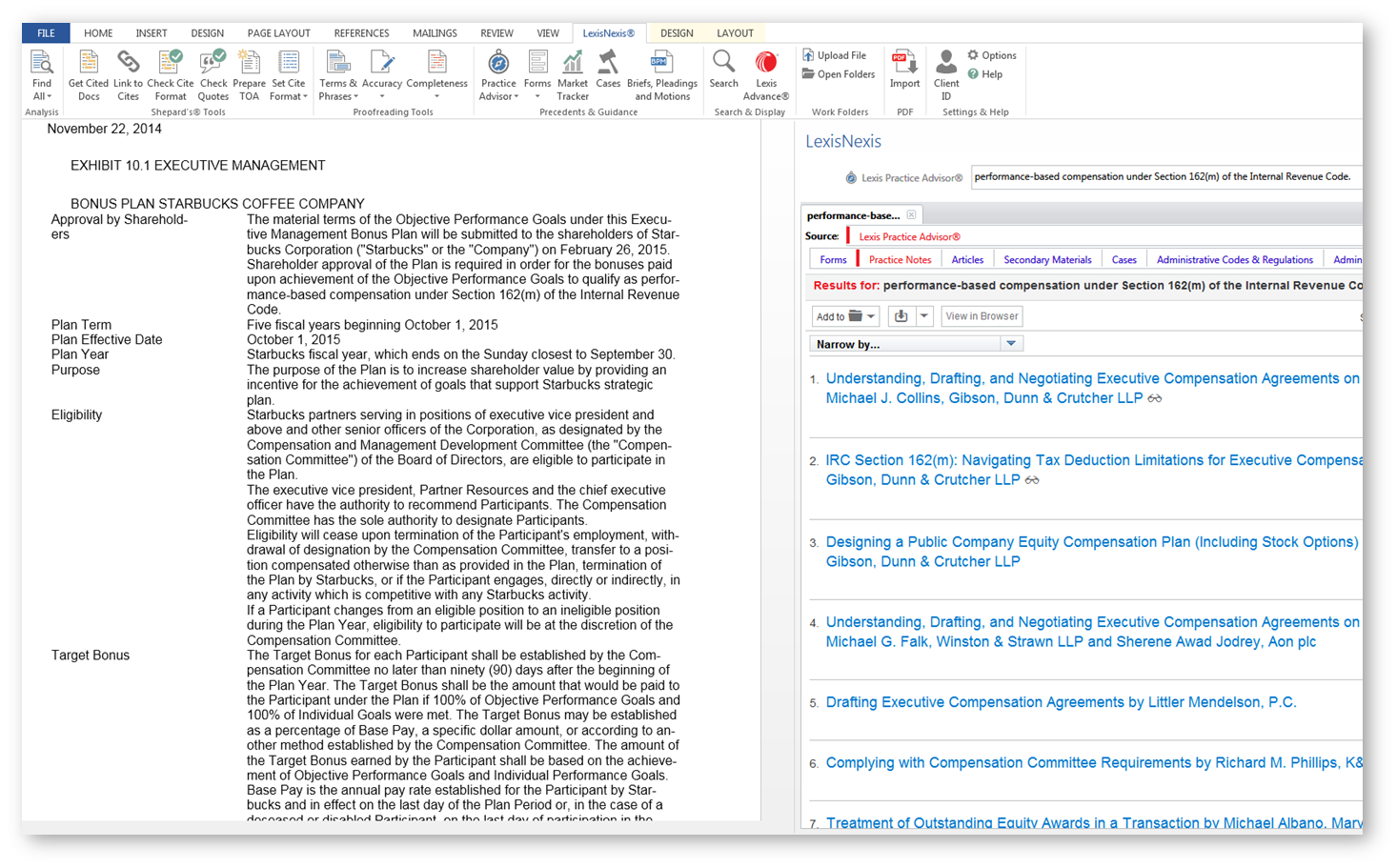Screen dimensions: 1397x868
Task: Expand the Terms & Phrases dropdown arrow
Action: pos(356,96)
